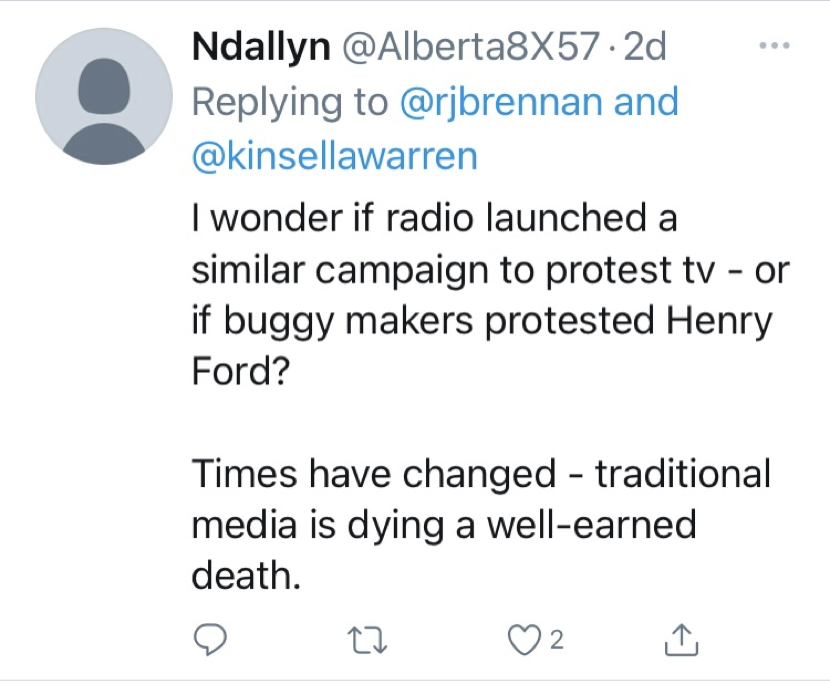
Task: Retweet this post with the arrows icon
Action: (371, 636)
